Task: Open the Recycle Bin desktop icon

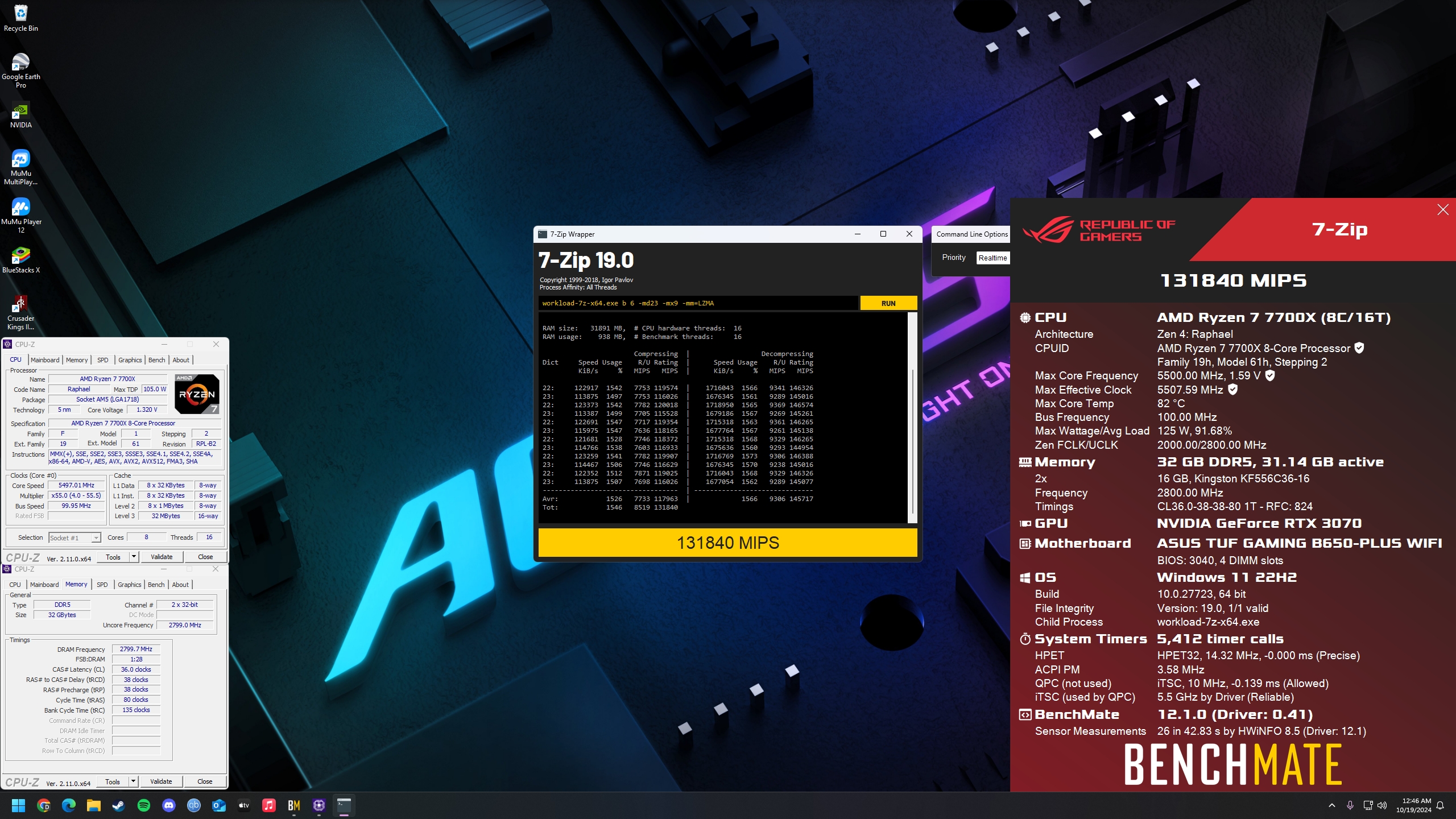Action: (20, 18)
